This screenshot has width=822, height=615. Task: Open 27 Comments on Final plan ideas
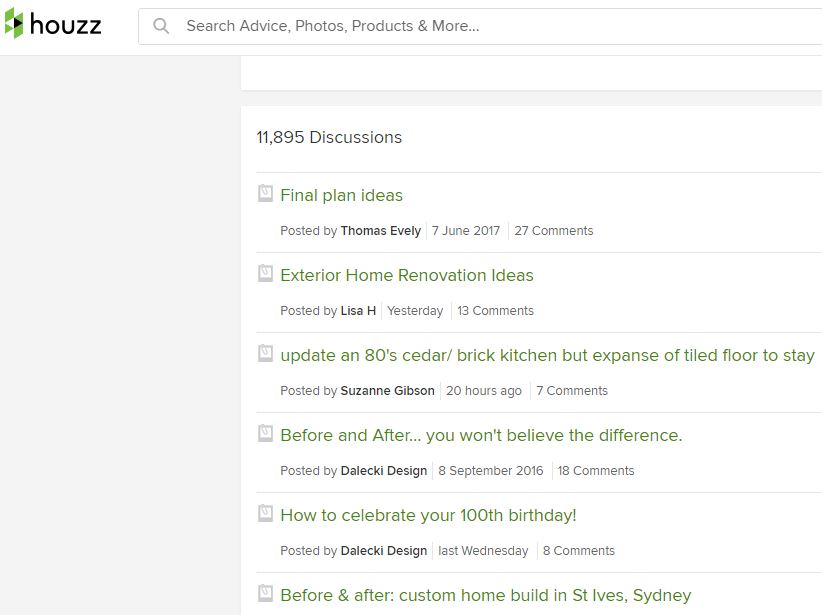(x=553, y=231)
